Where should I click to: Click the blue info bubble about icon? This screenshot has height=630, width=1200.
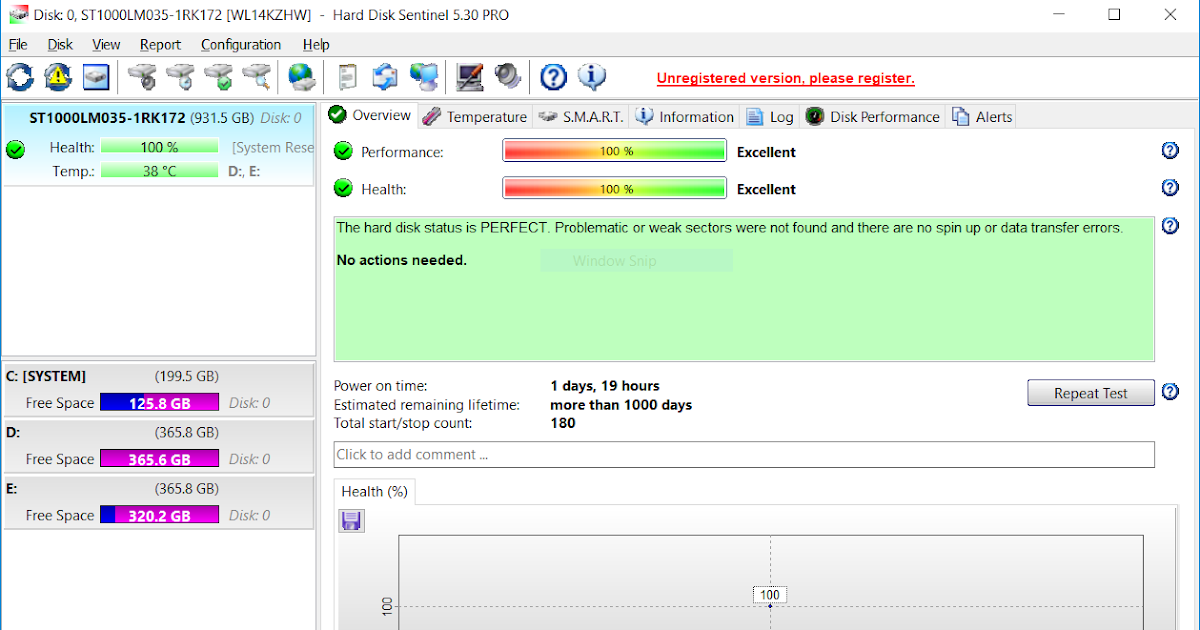pyautogui.click(x=592, y=76)
